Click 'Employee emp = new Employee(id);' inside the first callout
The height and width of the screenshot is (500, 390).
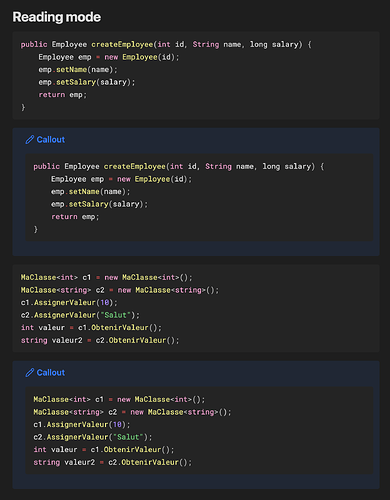121,179
